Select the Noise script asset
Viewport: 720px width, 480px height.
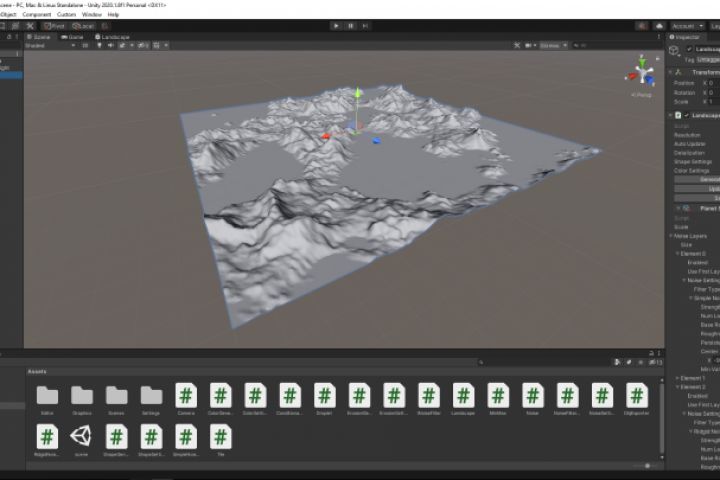click(x=533, y=399)
